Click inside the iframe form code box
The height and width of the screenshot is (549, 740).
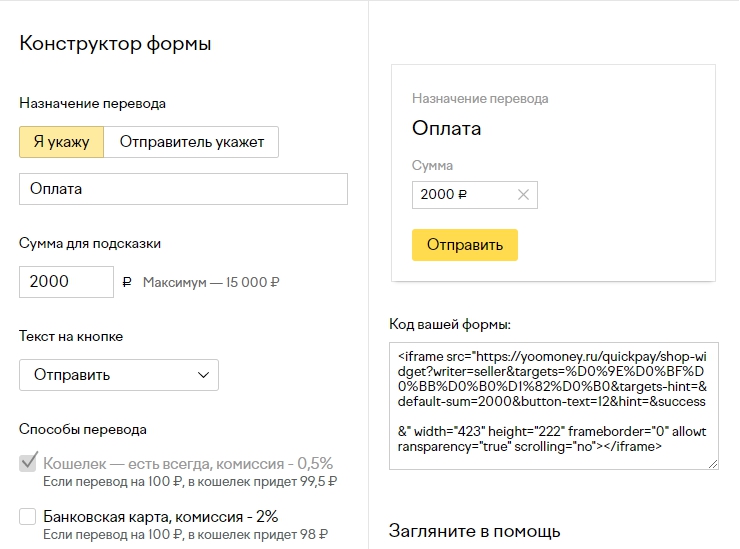click(553, 405)
